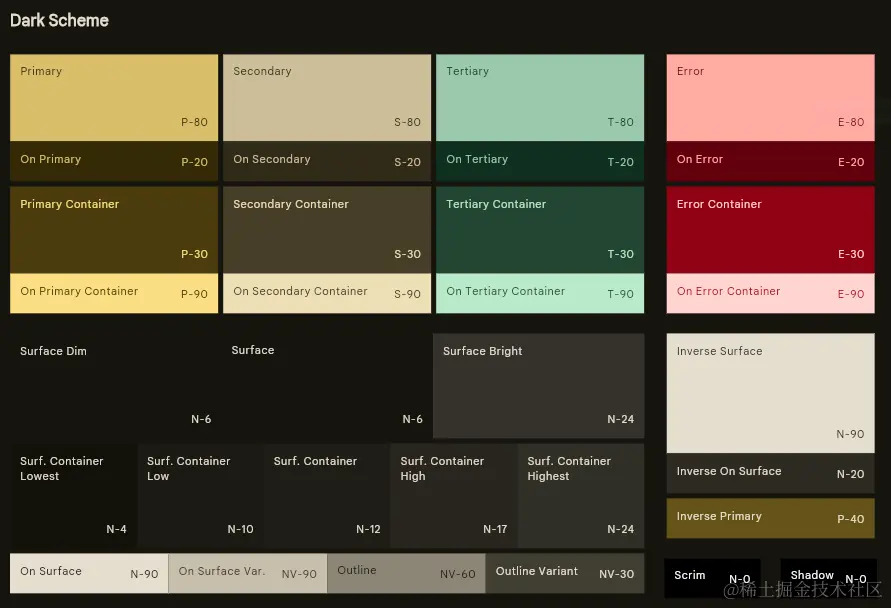
Task: Click the On Tertiary T-20 swatch
Action: click(540, 161)
